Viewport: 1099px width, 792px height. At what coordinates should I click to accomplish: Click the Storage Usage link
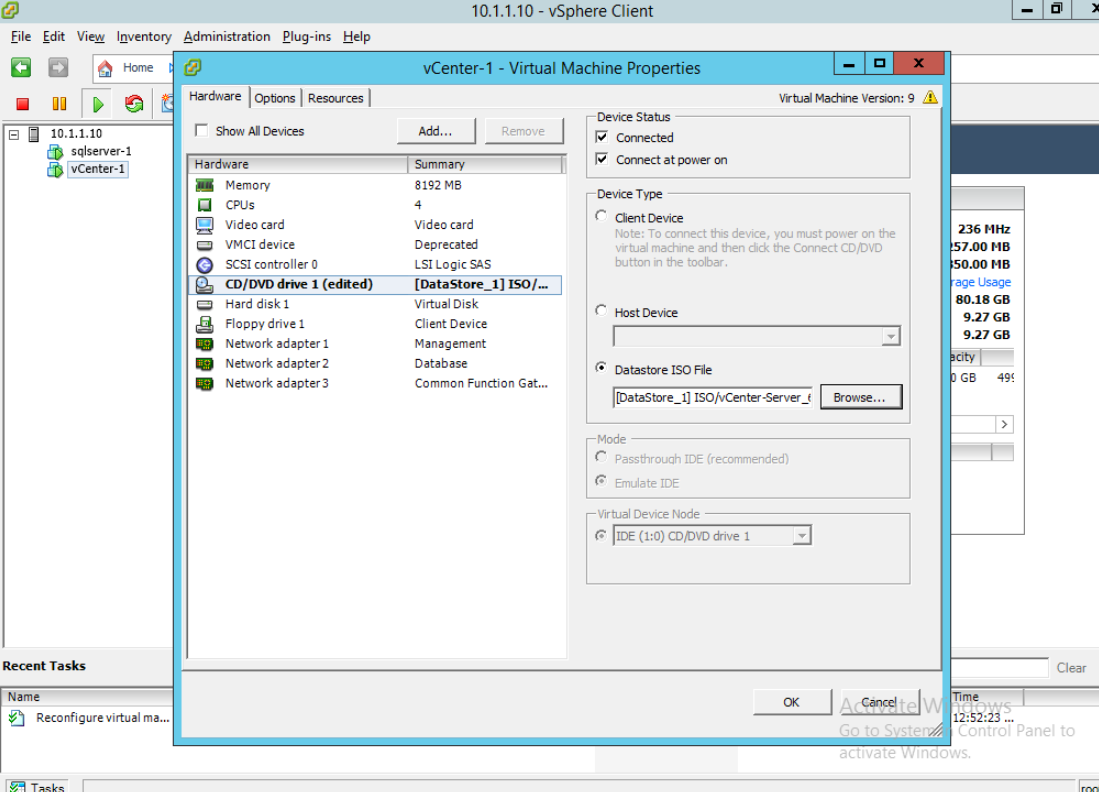(x=980, y=282)
